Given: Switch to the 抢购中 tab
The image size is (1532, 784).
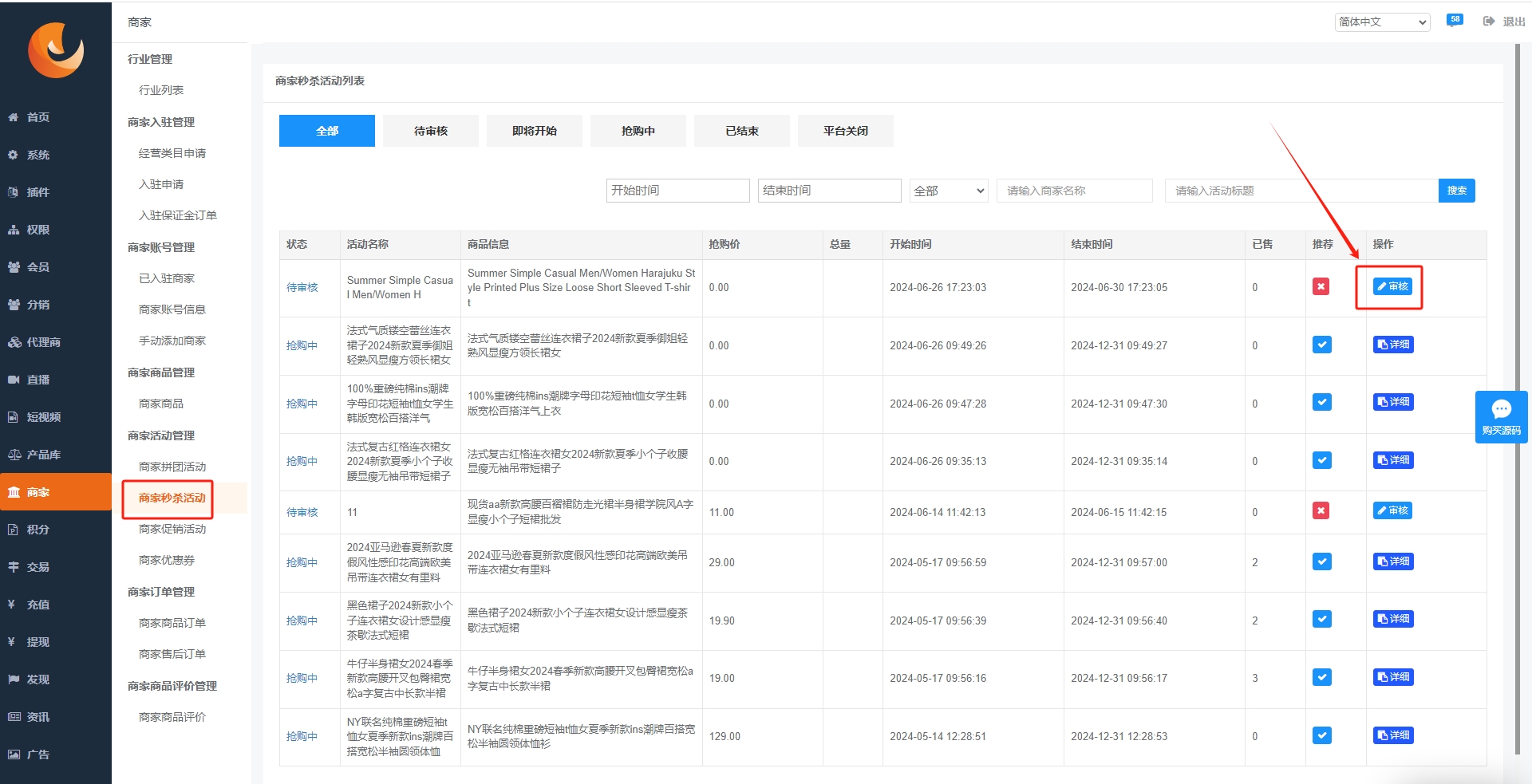Looking at the screenshot, I should click(638, 131).
